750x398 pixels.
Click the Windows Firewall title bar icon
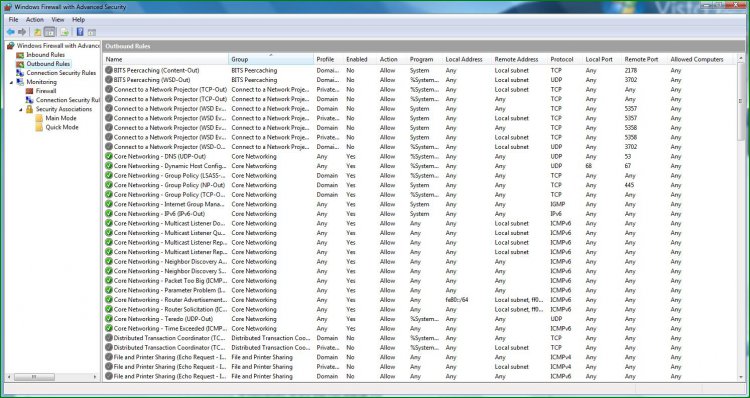8,7
